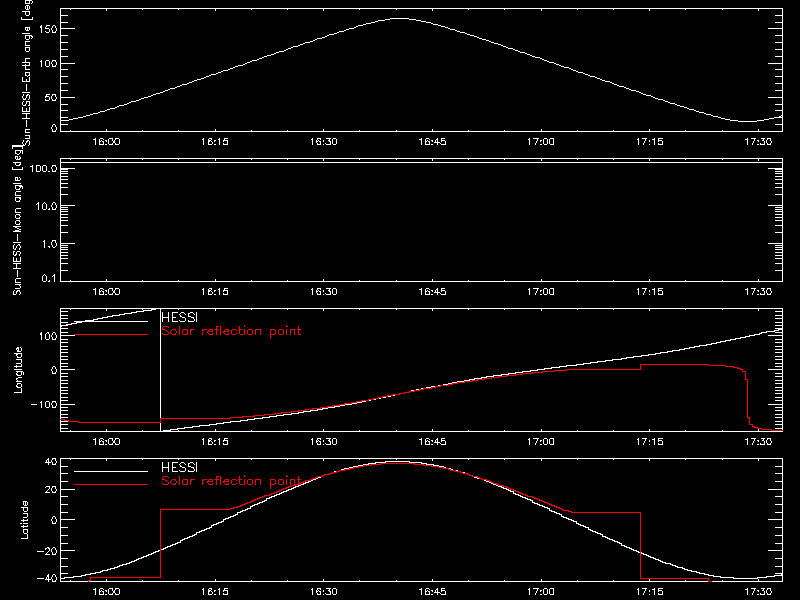Click '100.0' tick on Moon angle axis
800x600 pixels.
pos(43,168)
